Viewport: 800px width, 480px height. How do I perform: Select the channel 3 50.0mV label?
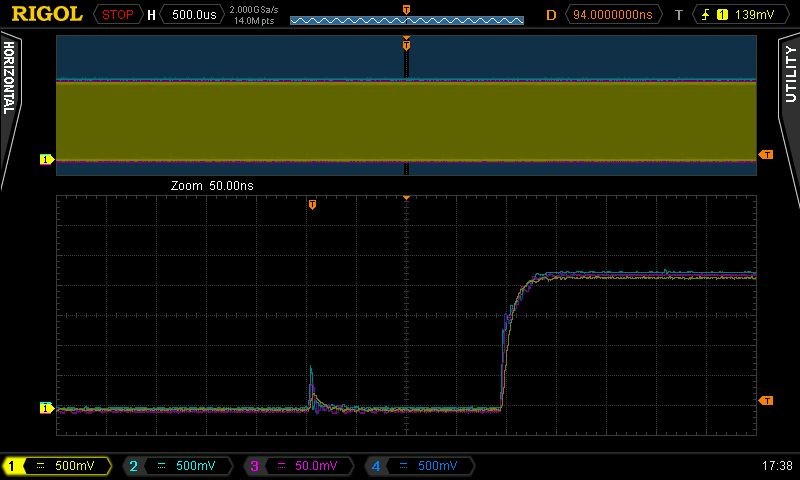(x=316, y=466)
